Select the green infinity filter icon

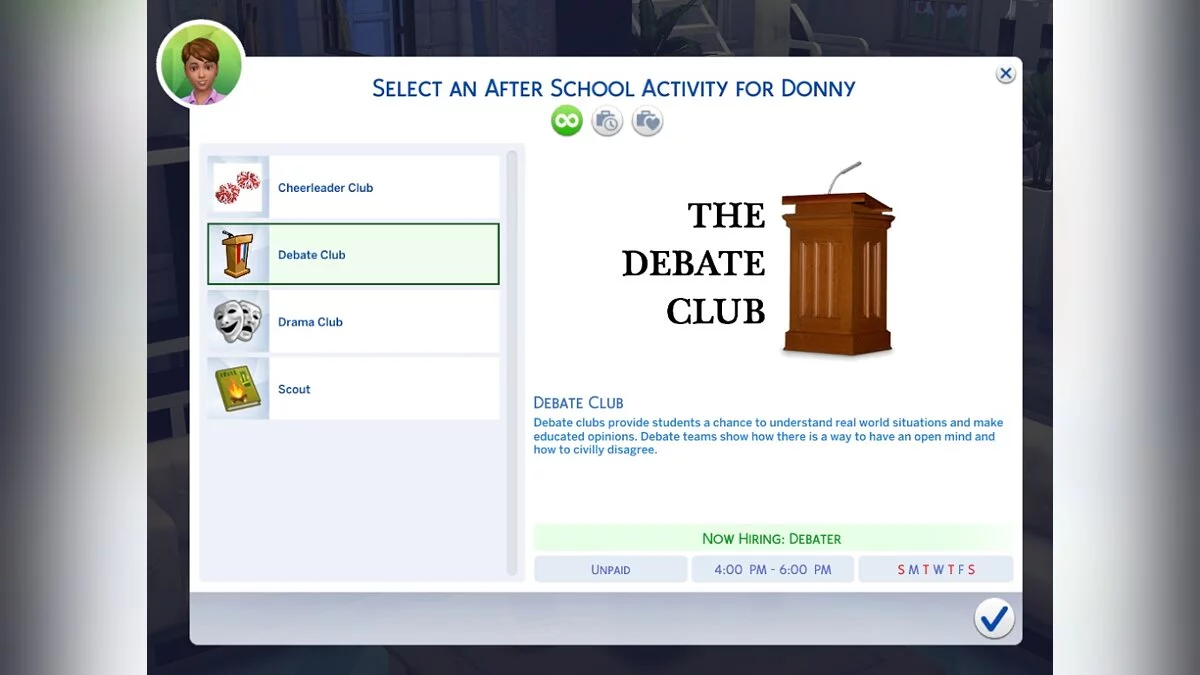(x=566, y=121)
